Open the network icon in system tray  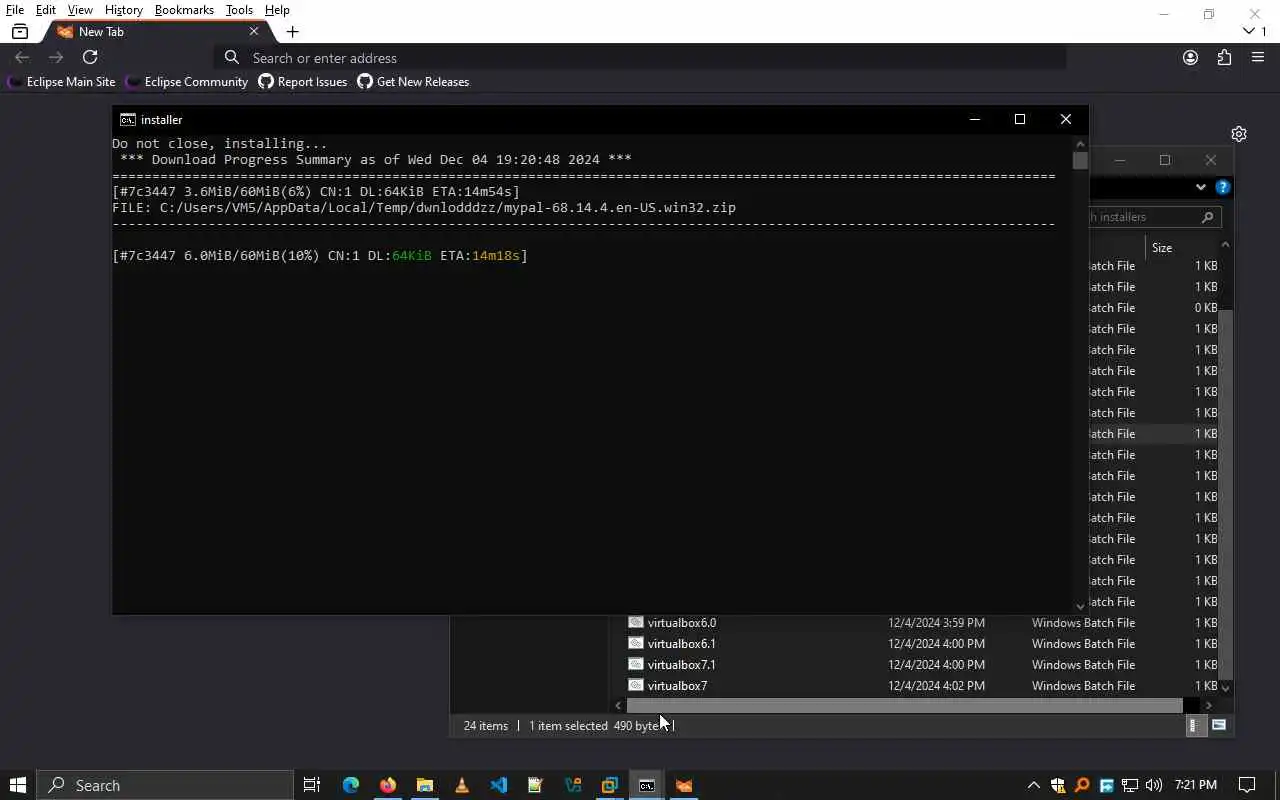point(1130,785)
